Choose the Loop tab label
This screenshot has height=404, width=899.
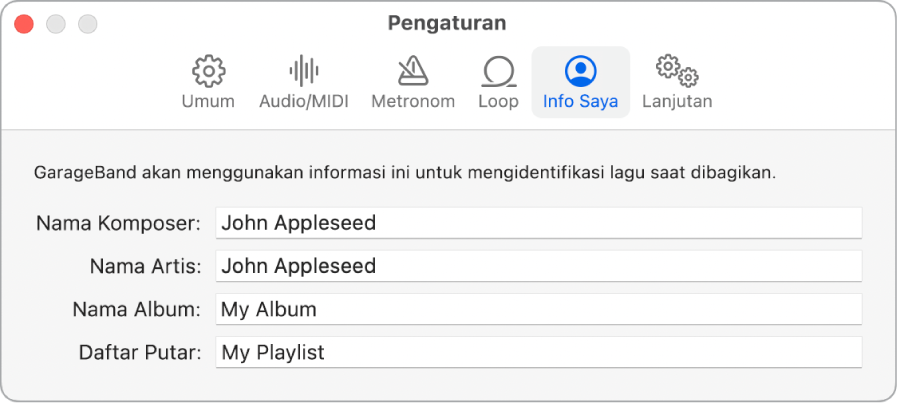[498, 101]
